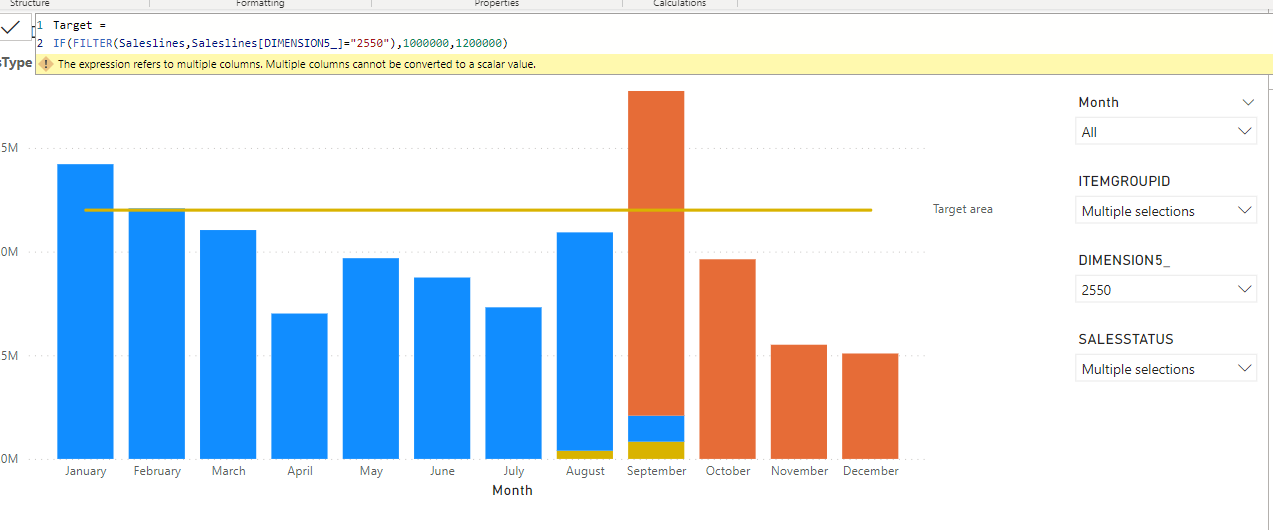1273x530 pixels.
Task: Click the DIMENSION5_ slicer title
Action: 1124,260
